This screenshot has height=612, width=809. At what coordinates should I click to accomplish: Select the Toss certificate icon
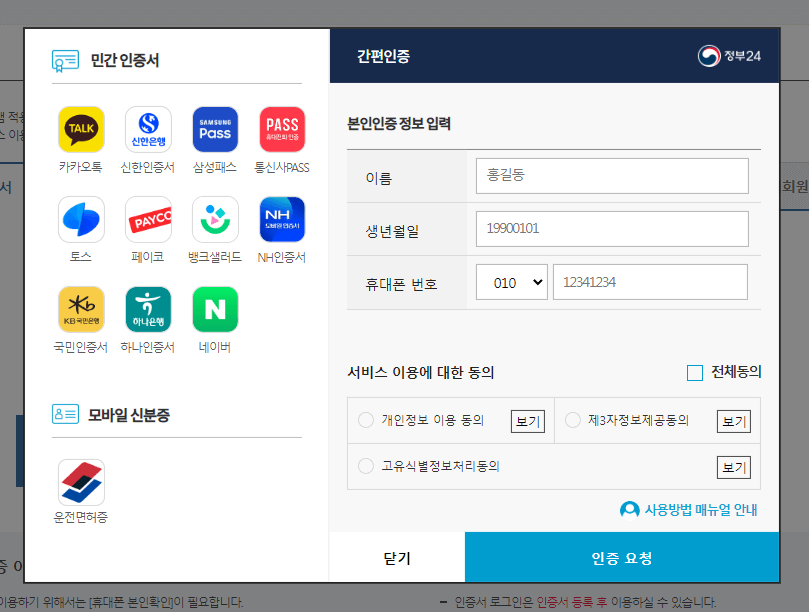81,219
